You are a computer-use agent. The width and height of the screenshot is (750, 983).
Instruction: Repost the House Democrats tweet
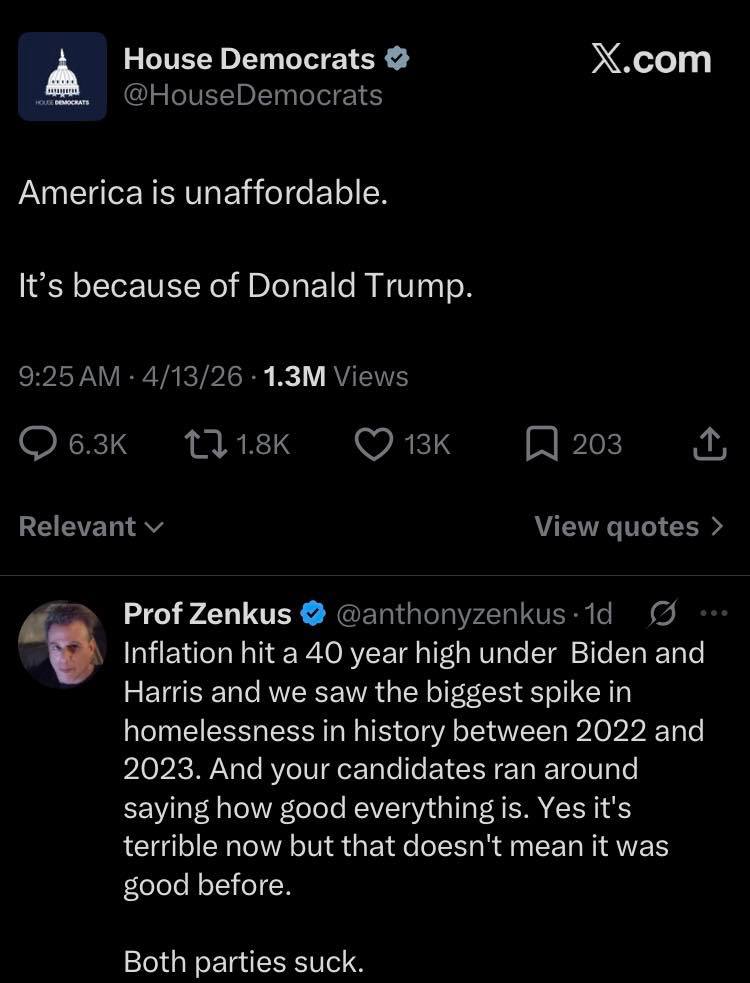(x=205, y=443)
